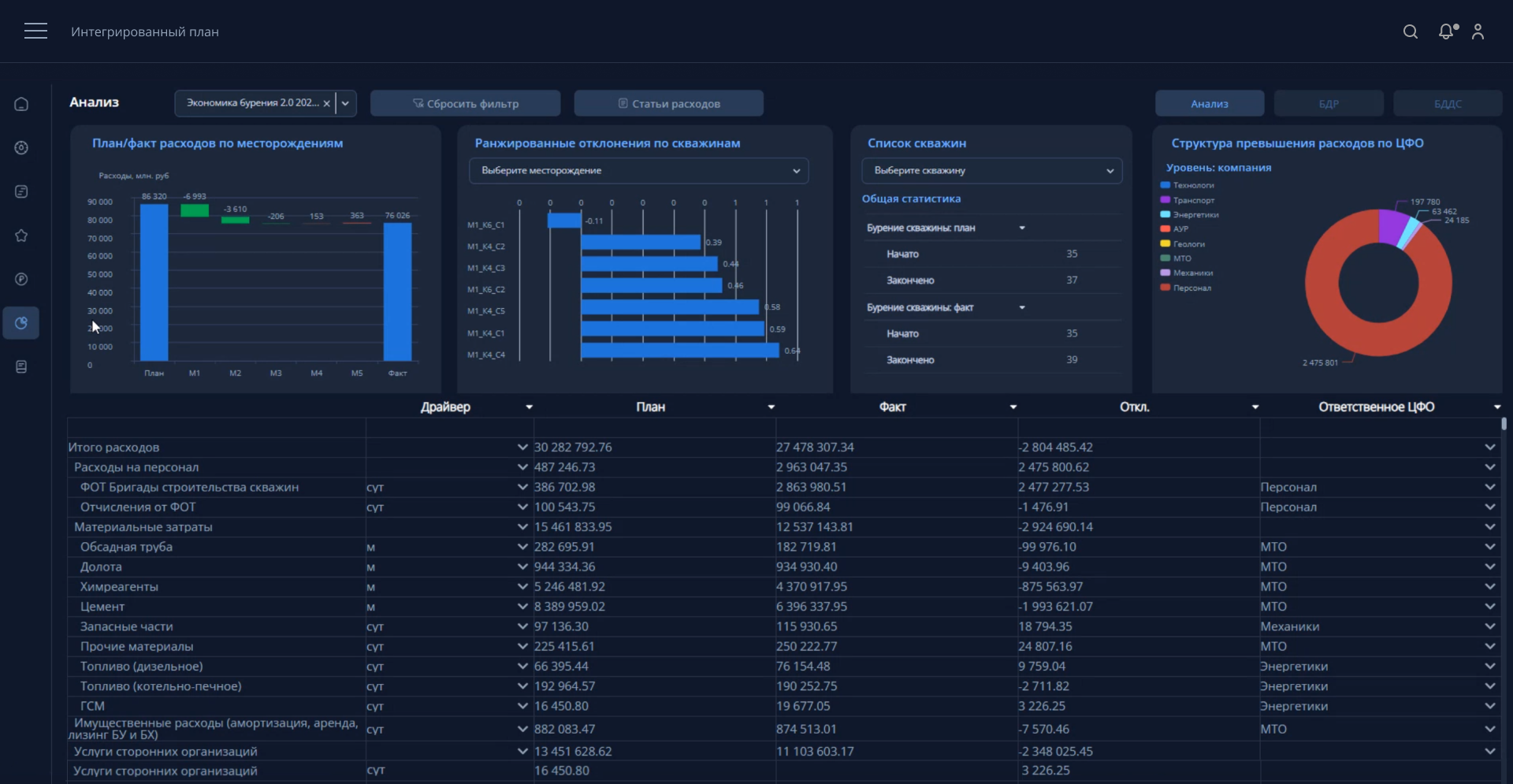
Task: Open the Выберите скважину dropdown
Action: pyautogui.click(x=991, y=171)
